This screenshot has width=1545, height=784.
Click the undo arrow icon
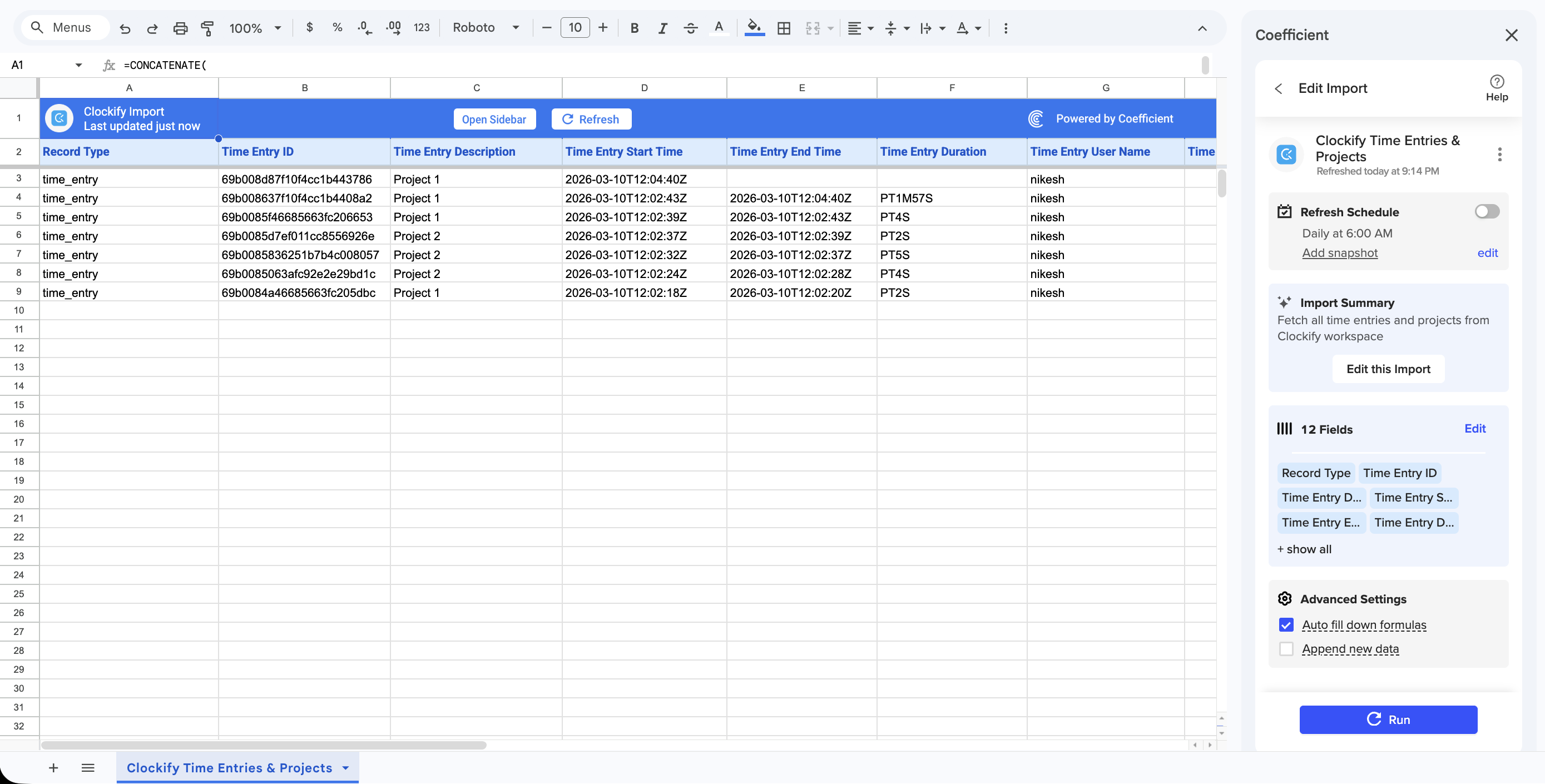point(125,28)
